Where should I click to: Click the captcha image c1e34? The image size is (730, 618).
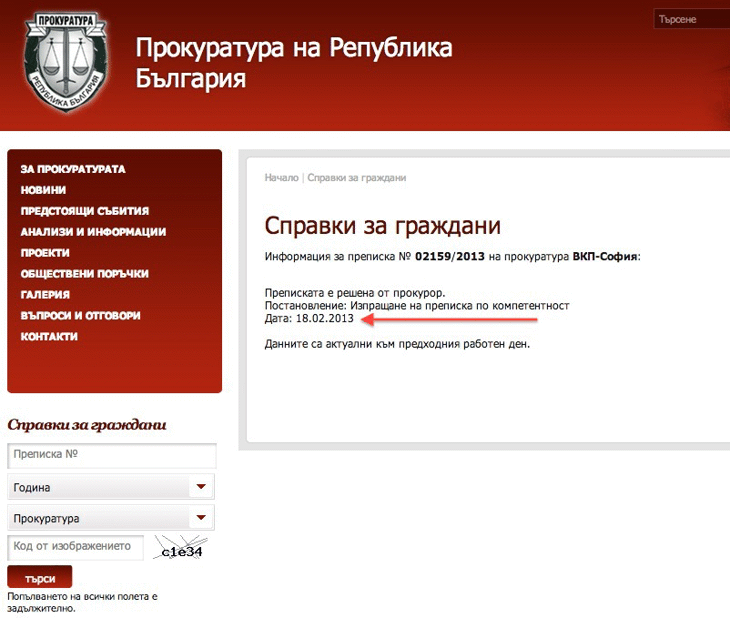(181, 547)
